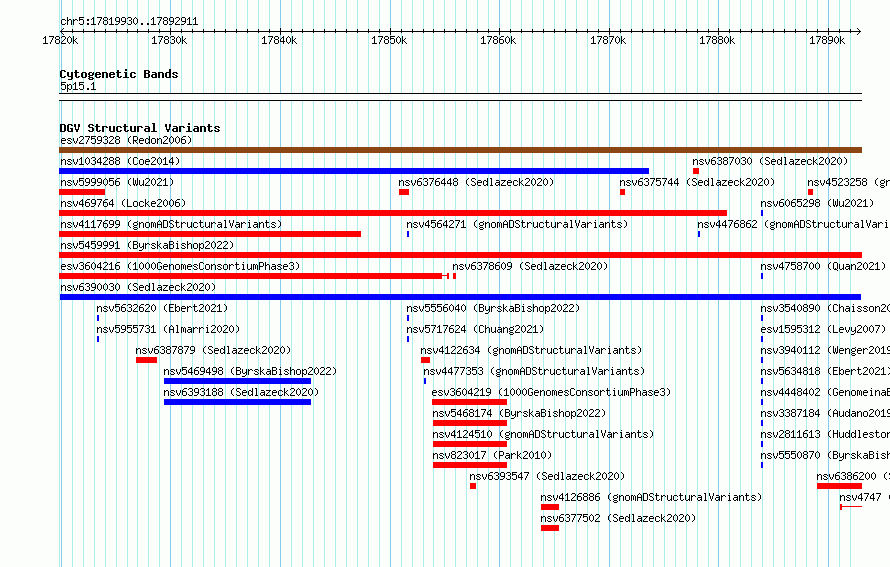
Task: Click nsv6393547 (Sedlazeck2020) label
Action: pos(547,476)
